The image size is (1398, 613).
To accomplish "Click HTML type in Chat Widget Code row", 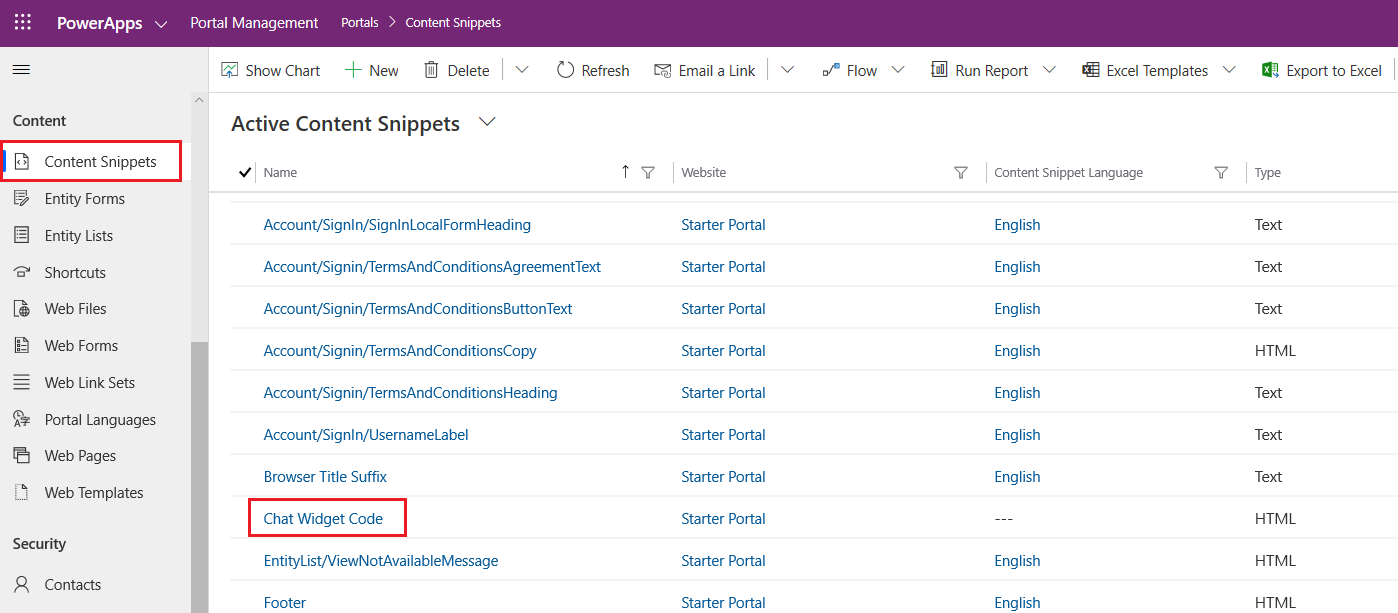I will click(x=1275, y=519).
